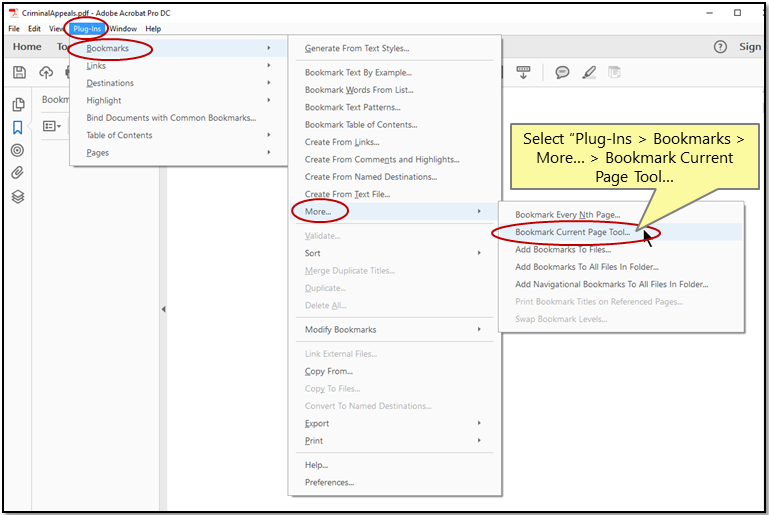Expand the Sort submenu
Image resolution: width=769 pixels, height=515 pixels.
pyautogui.click(x=395, y=253)
